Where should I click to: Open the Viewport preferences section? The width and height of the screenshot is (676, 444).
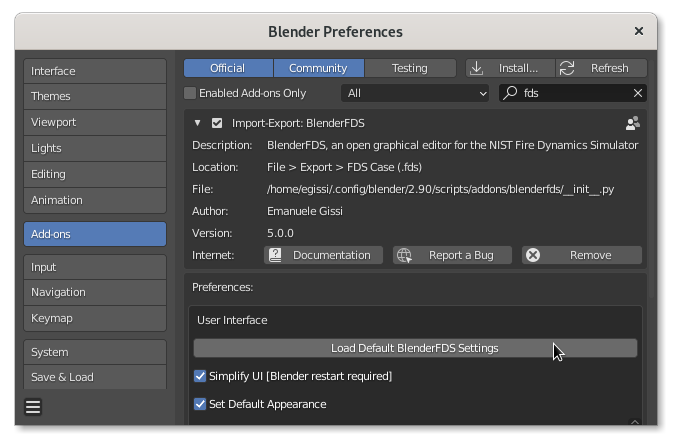point(95,122)
